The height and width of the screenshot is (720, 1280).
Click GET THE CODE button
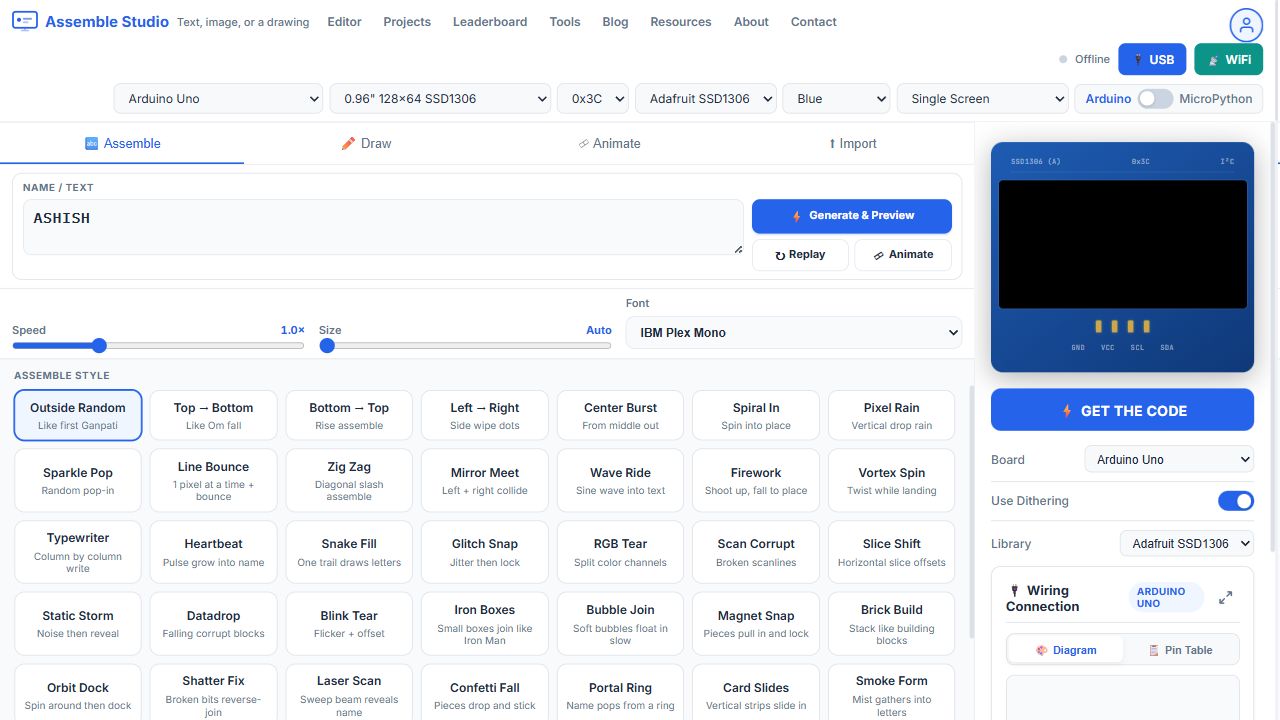1122,410
